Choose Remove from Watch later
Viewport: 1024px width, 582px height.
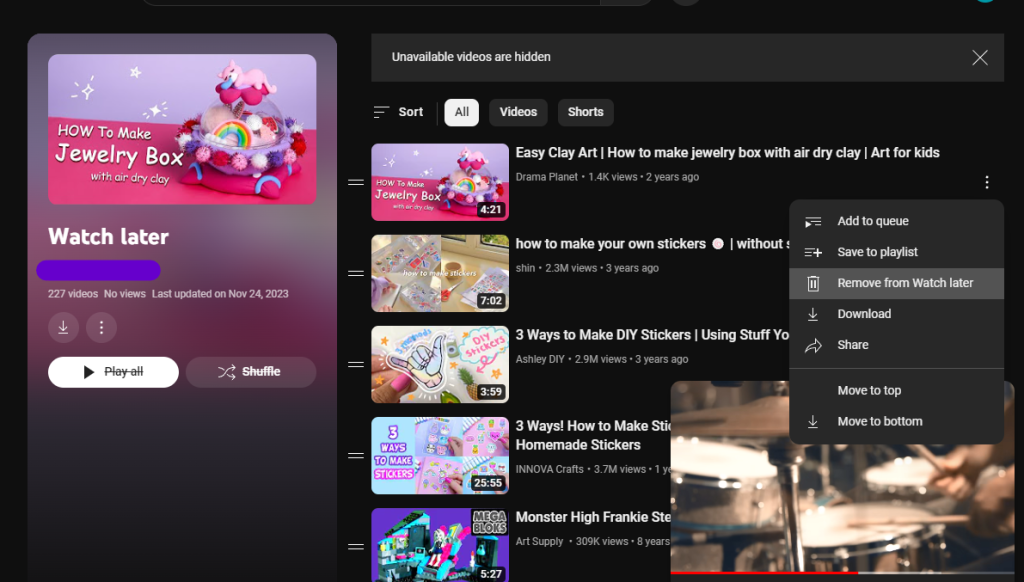point(896,283)
